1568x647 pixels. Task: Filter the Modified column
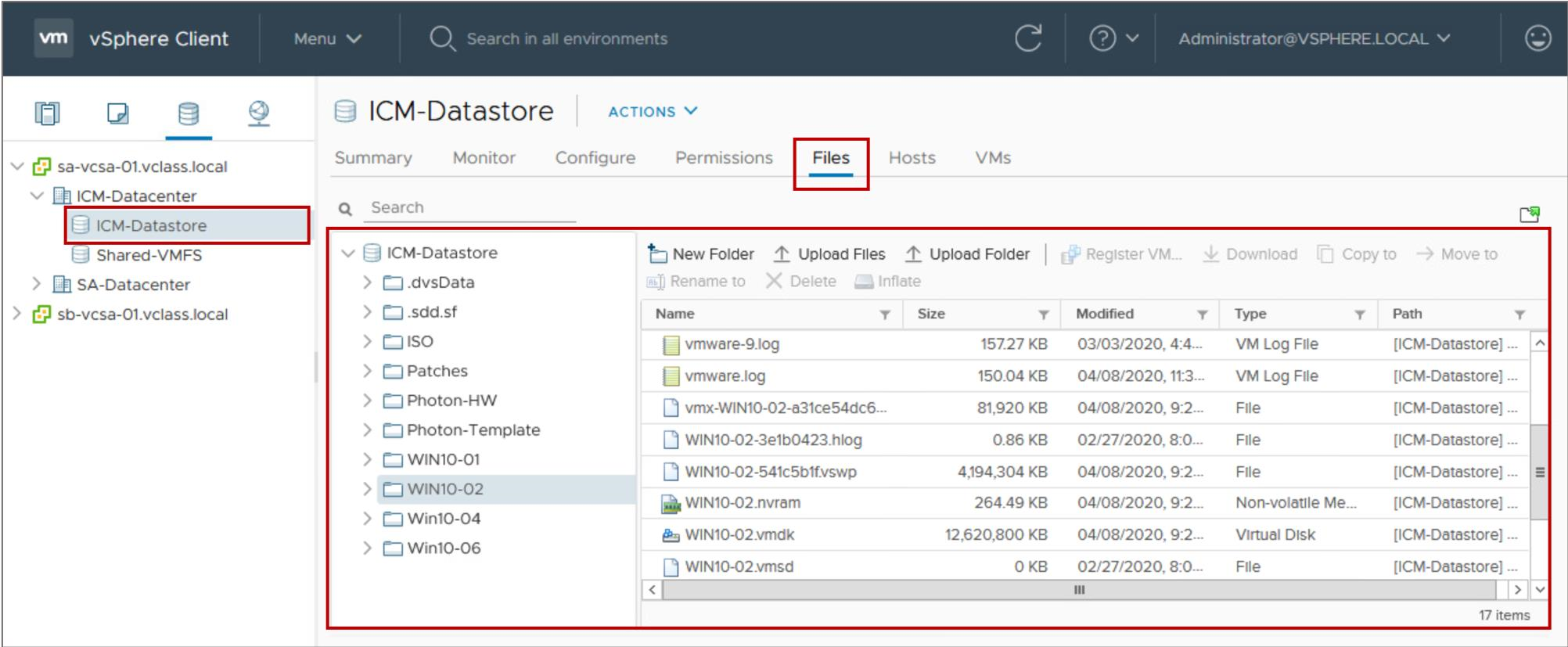tap(1202, 315)
